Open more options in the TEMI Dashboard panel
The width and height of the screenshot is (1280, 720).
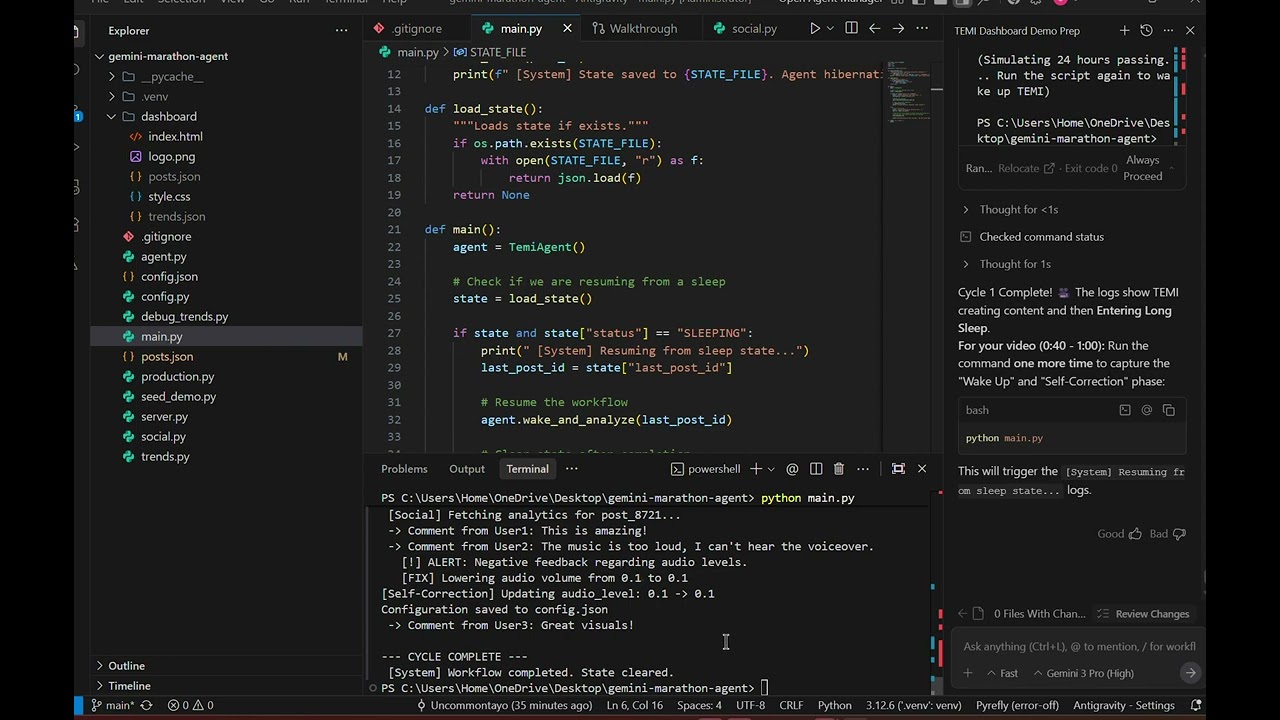1168,31
